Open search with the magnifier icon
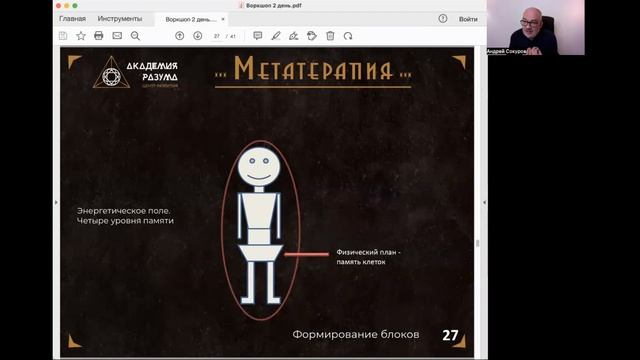 tap(135, 36)
